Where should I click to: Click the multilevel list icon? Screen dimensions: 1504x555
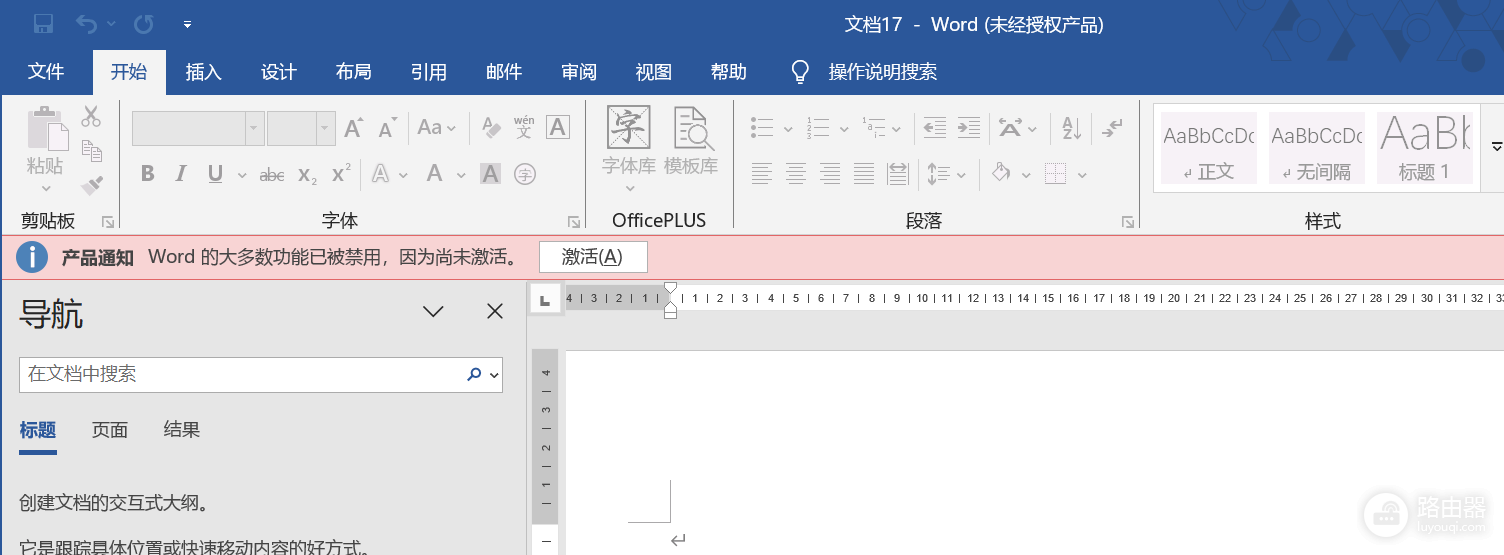click(872, 128)
